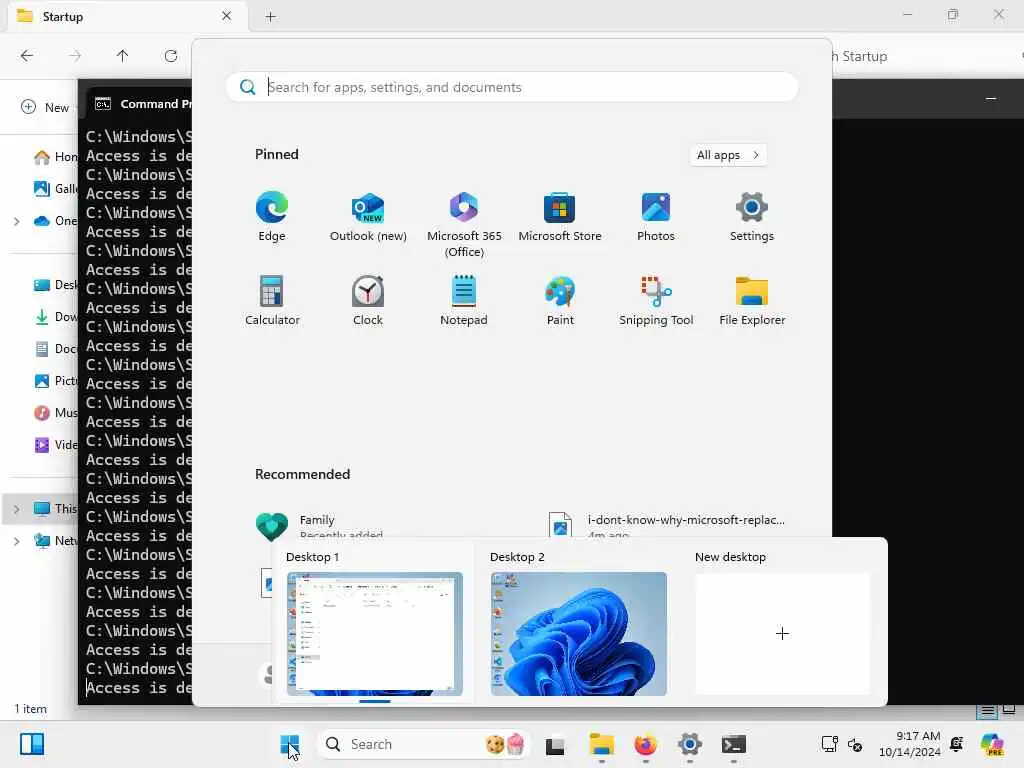Open Settings from pinned apps

coord(752,217)
